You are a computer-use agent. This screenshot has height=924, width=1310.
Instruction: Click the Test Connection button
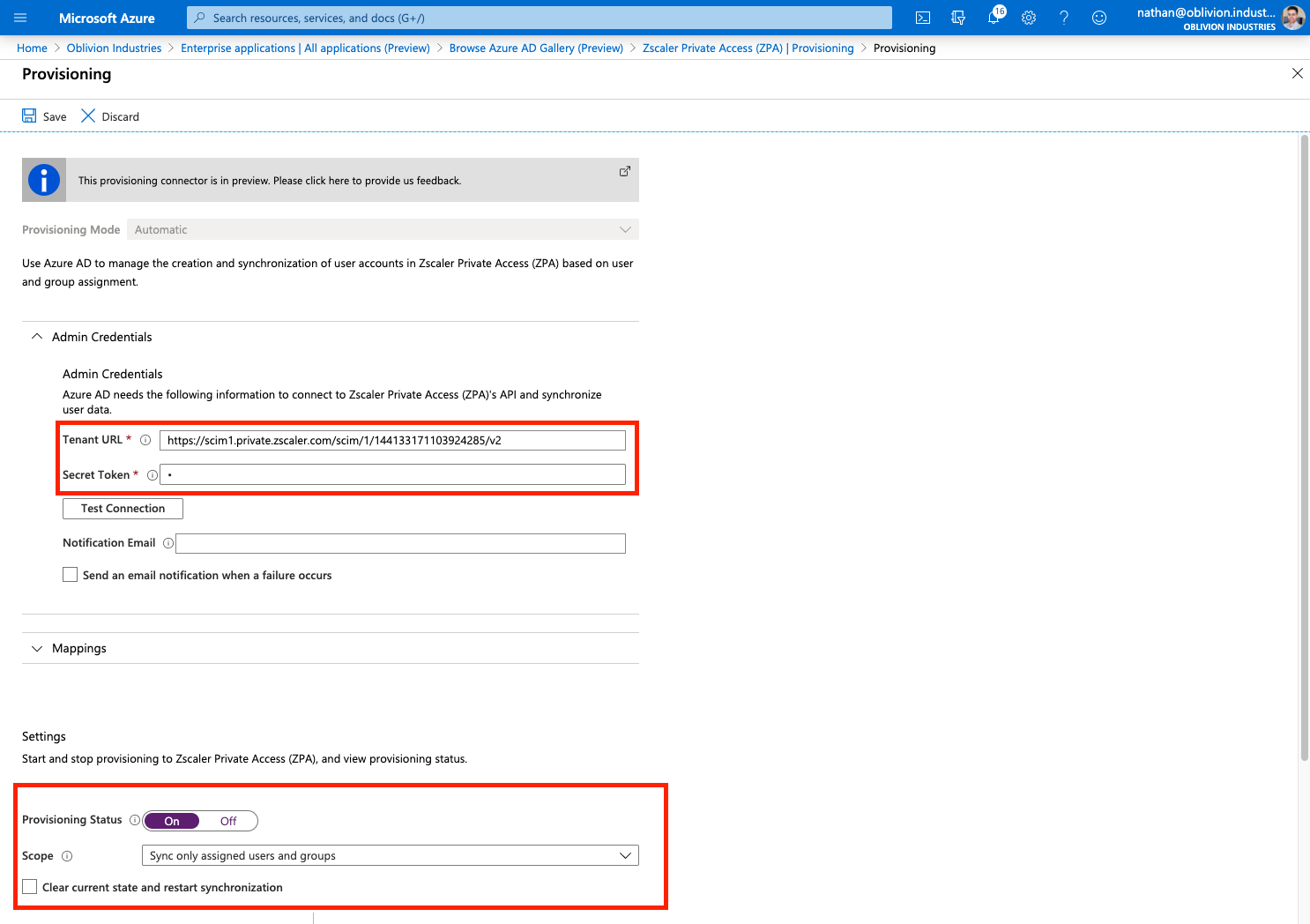click(123, 509)
